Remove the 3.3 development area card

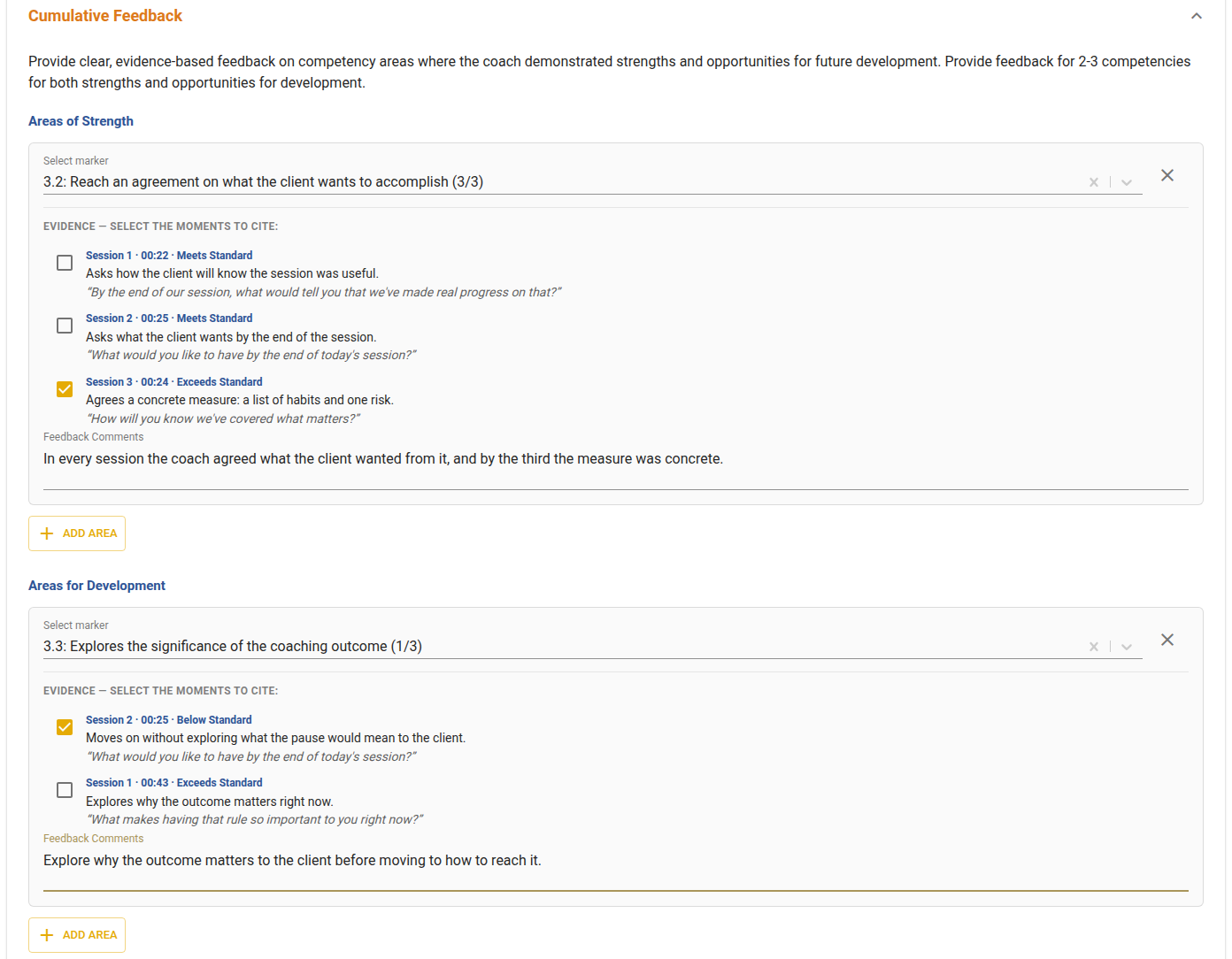click(1167, 640)
